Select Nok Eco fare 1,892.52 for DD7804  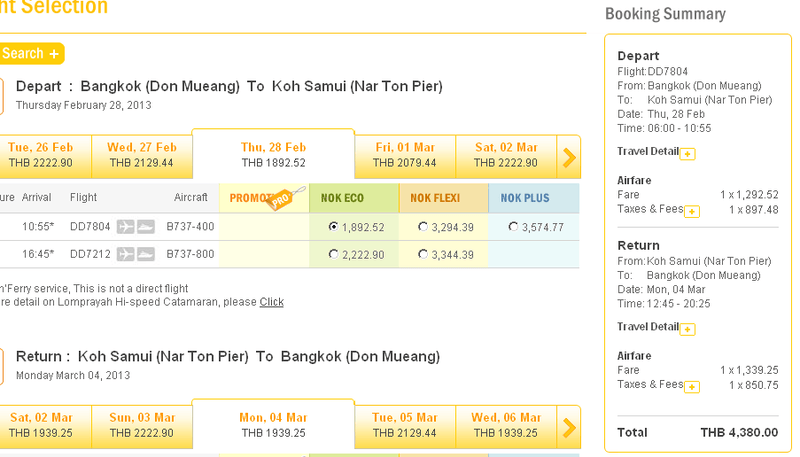click(x=333, y=227)
